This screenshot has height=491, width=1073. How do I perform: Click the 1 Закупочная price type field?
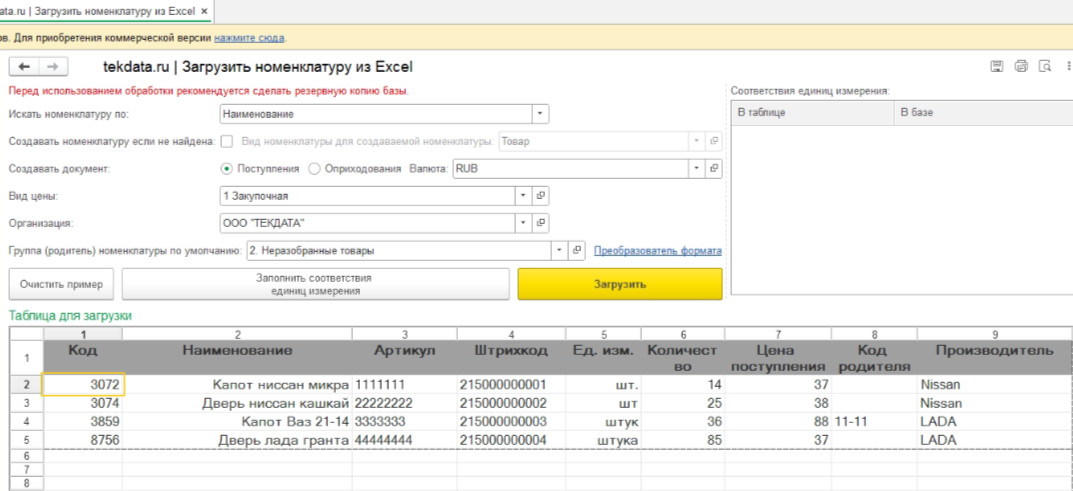[367, 196]
